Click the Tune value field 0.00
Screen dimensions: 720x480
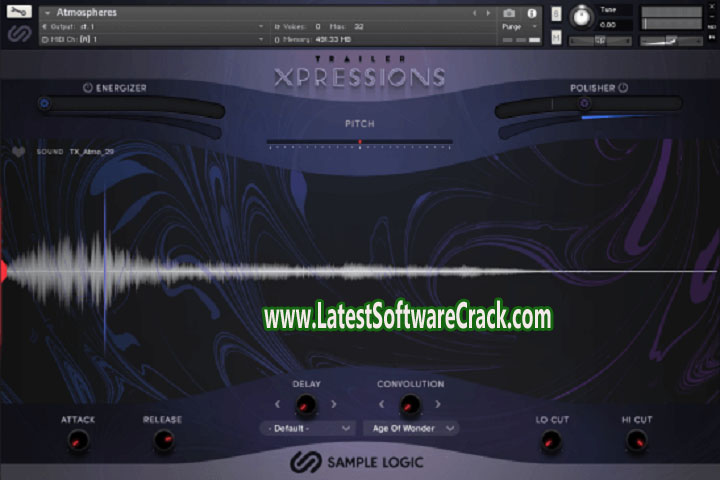click(613, 25)
